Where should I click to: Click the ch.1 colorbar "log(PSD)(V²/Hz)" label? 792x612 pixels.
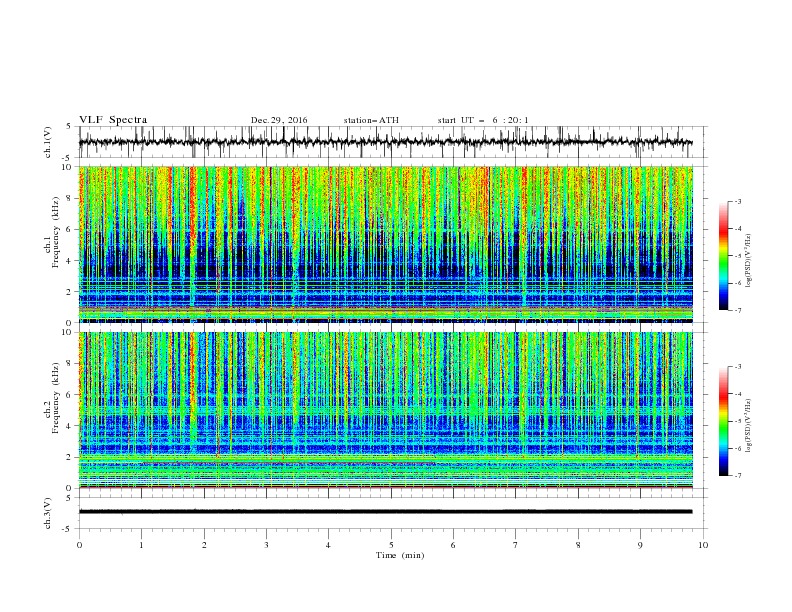(749, 261)
